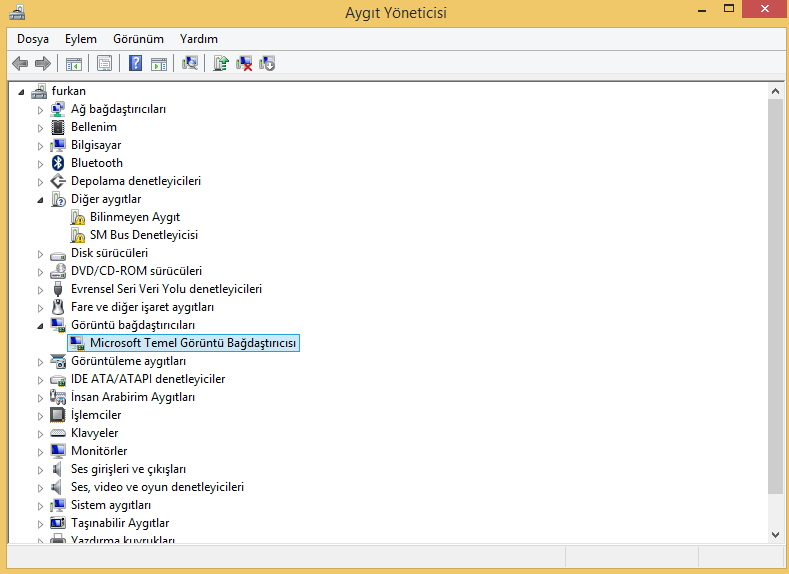
Task: Select SM Bus Denetleyicisi text
Action: [x=144, y=235]
